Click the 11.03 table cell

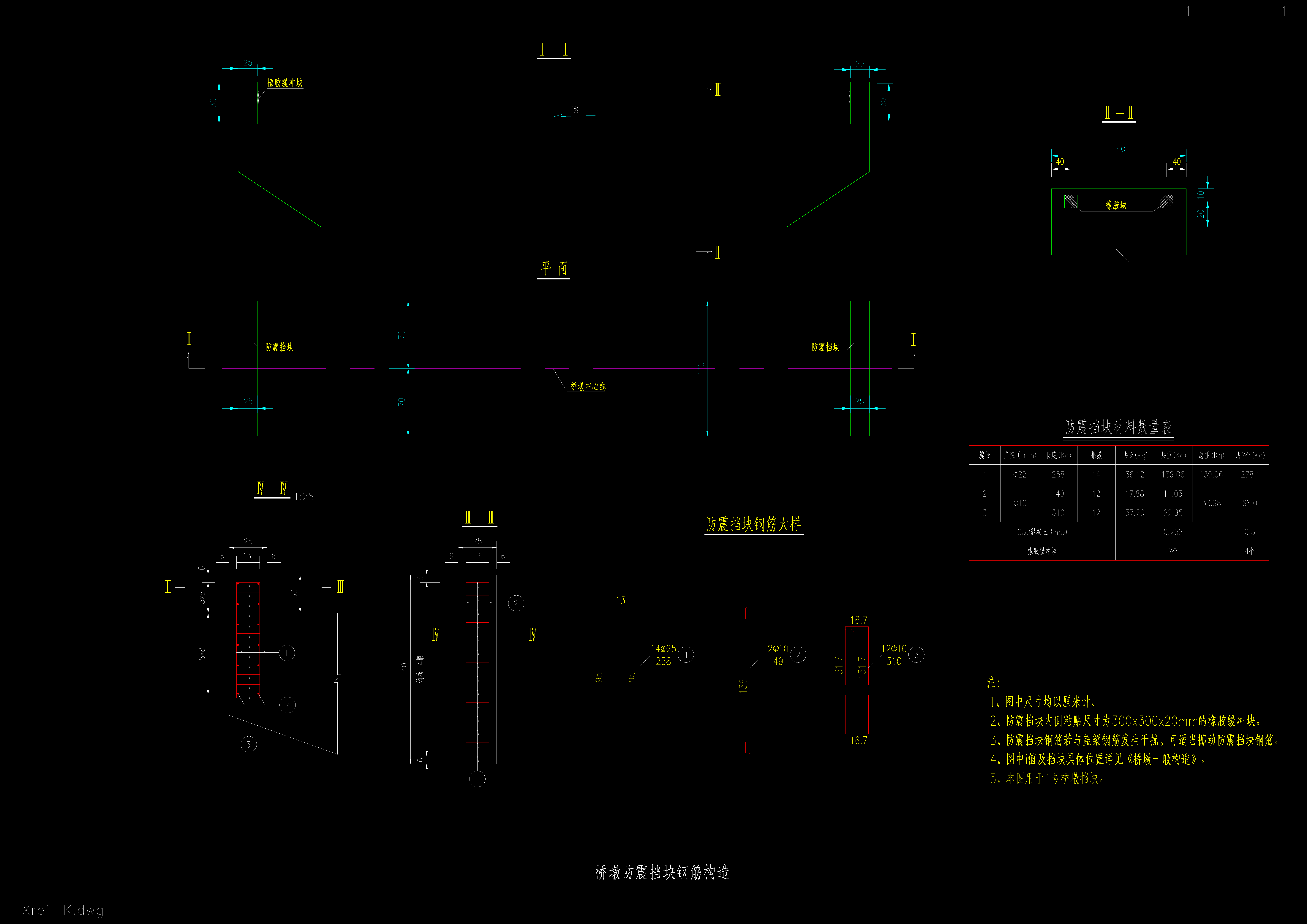point(1173,494)
